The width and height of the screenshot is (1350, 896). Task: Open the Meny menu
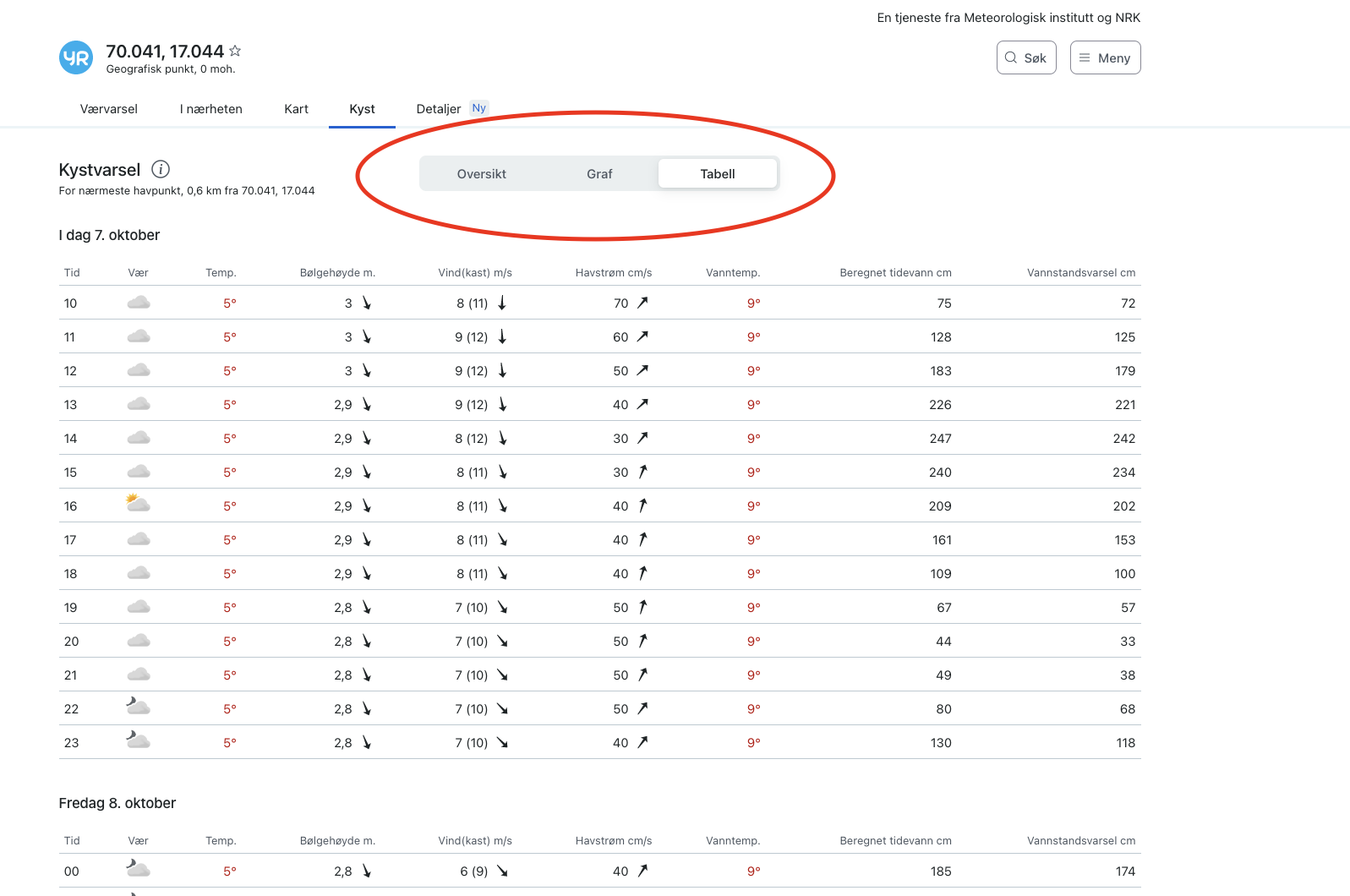click(x=1105, y=57)
